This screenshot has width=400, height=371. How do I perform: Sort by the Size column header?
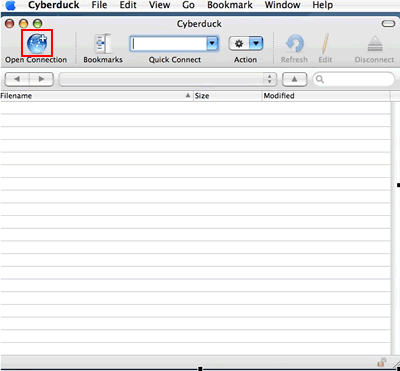[x=228, y=96]
